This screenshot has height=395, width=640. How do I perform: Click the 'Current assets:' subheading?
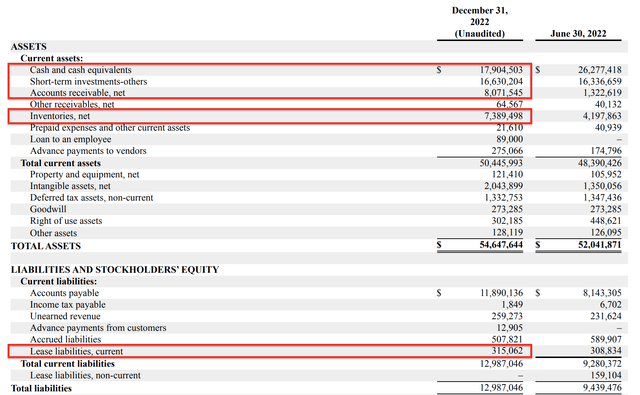point(51,58)
